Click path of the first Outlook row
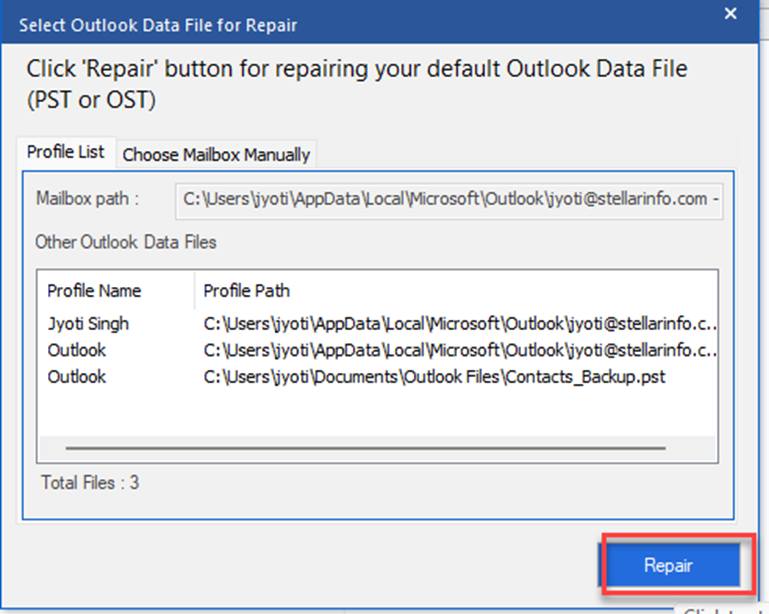 pos(459,351)
